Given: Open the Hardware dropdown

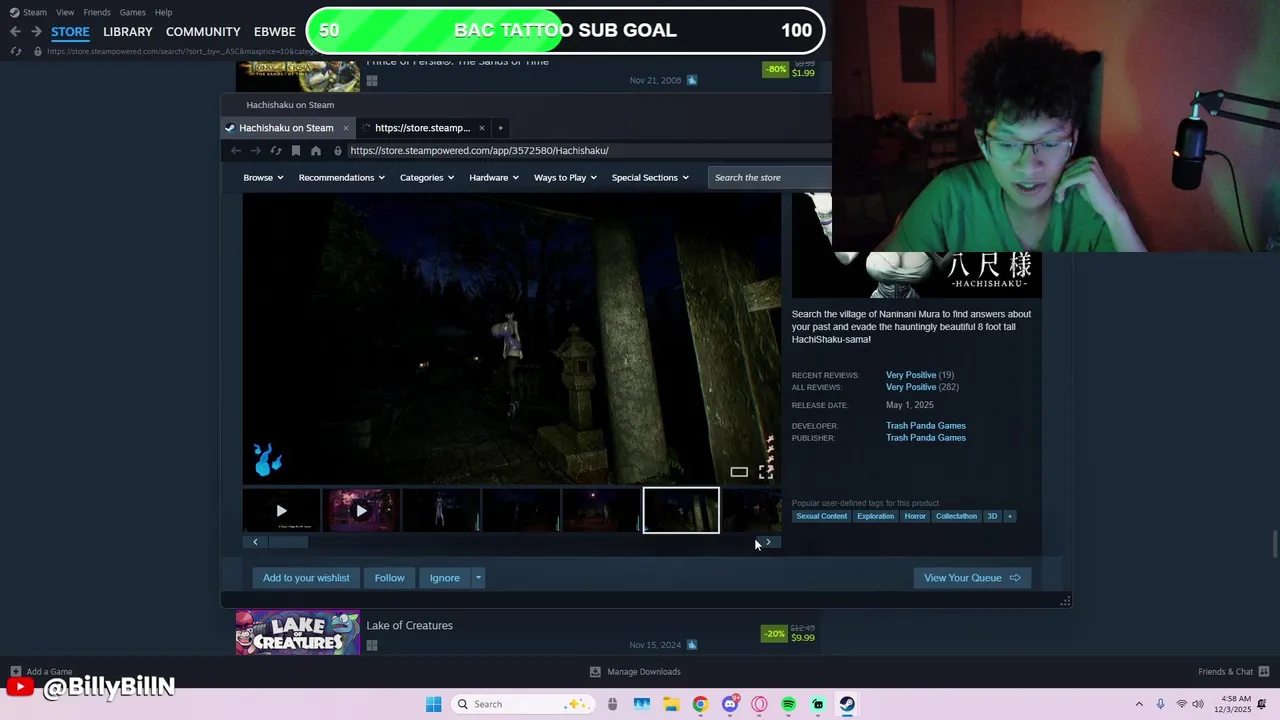Looking at the screenshot, I should tap(494, 178).
